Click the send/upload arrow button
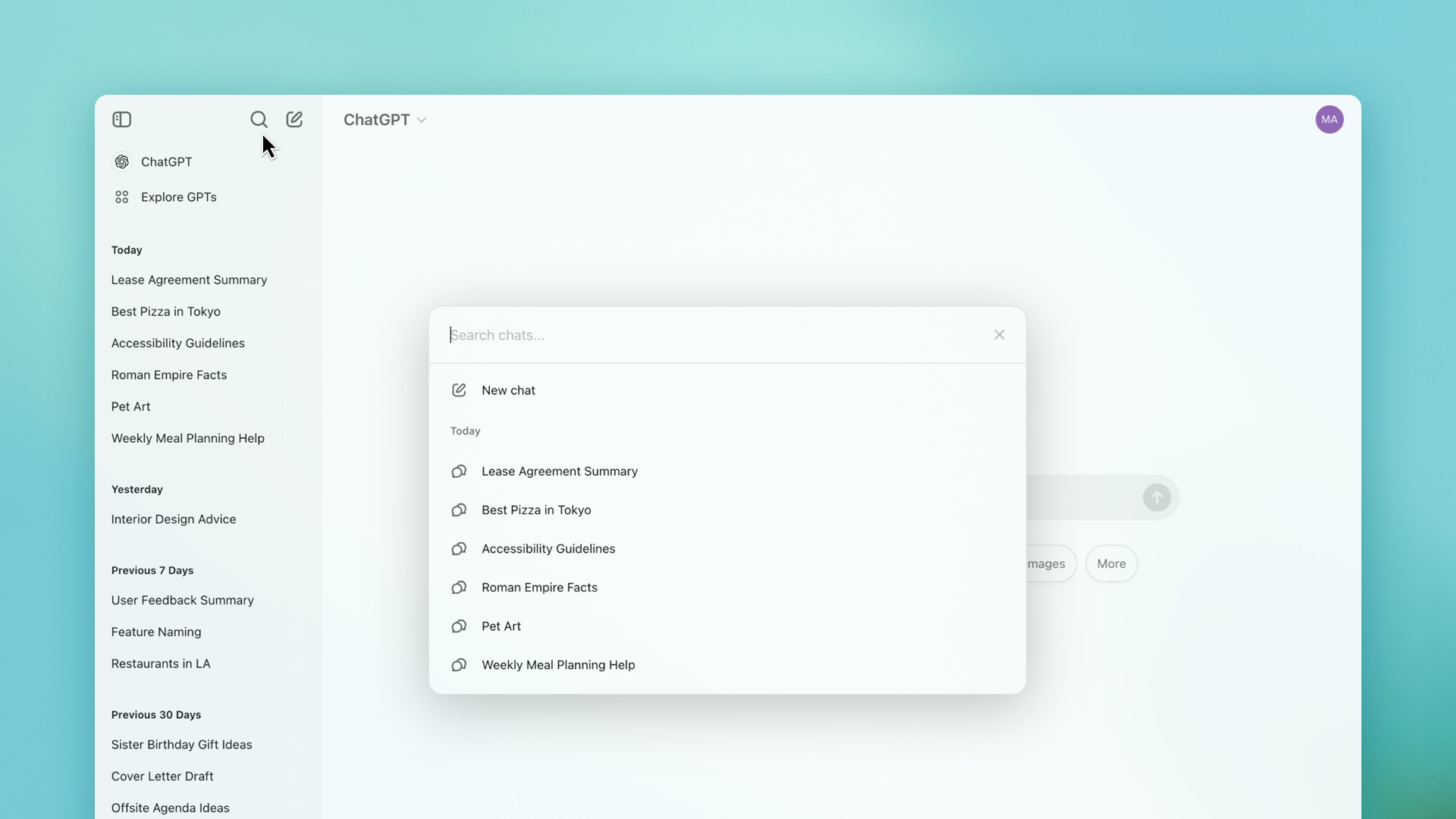 tap(1157, 497)
